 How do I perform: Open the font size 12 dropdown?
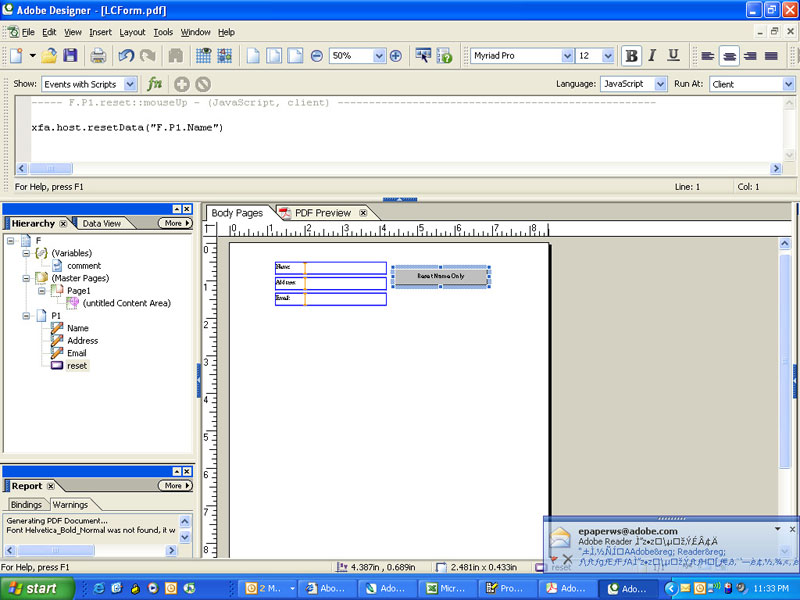pyautogui.click(x=608, y=56)
